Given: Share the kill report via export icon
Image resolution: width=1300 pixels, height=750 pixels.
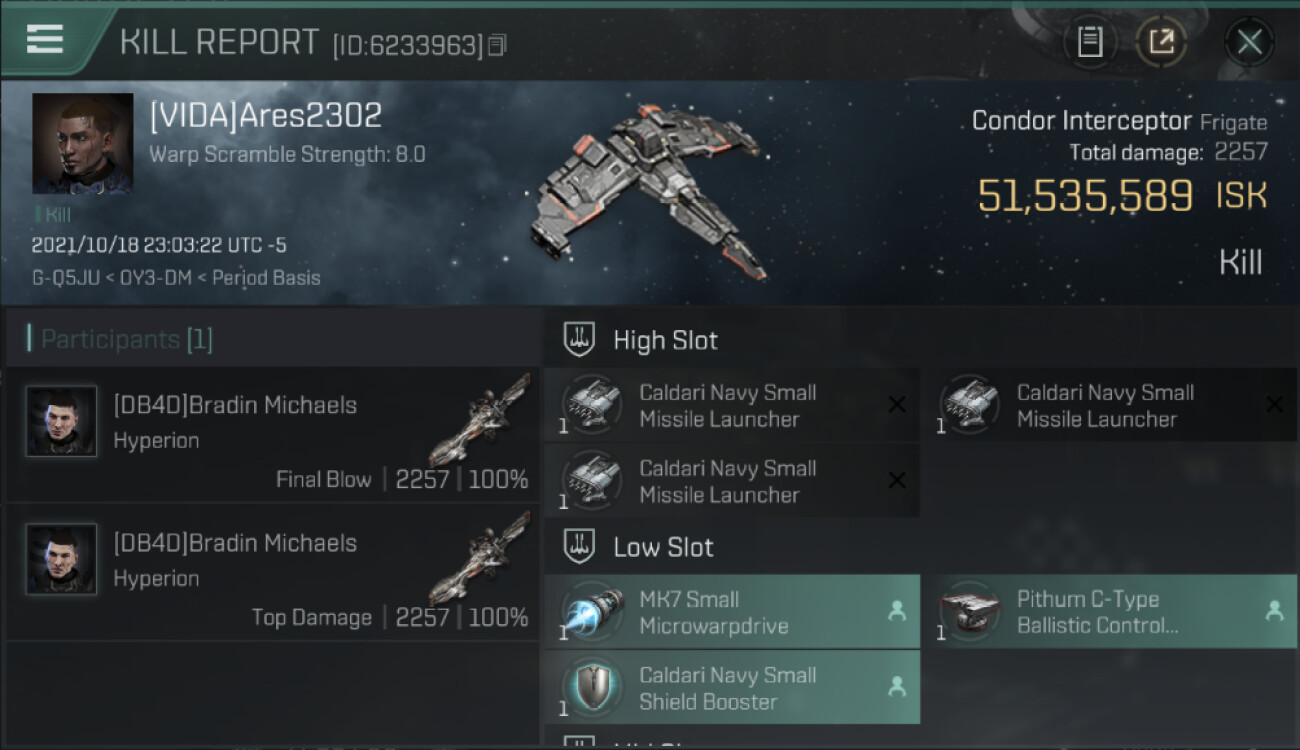Looking at the screenshot, I should tap(1162, 42).
